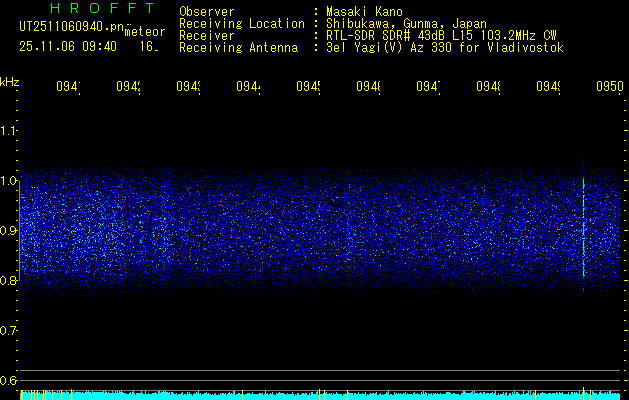629x400 pixels.
Task: Click the 3el Yagi antenna description
Action: pos(444,47)
